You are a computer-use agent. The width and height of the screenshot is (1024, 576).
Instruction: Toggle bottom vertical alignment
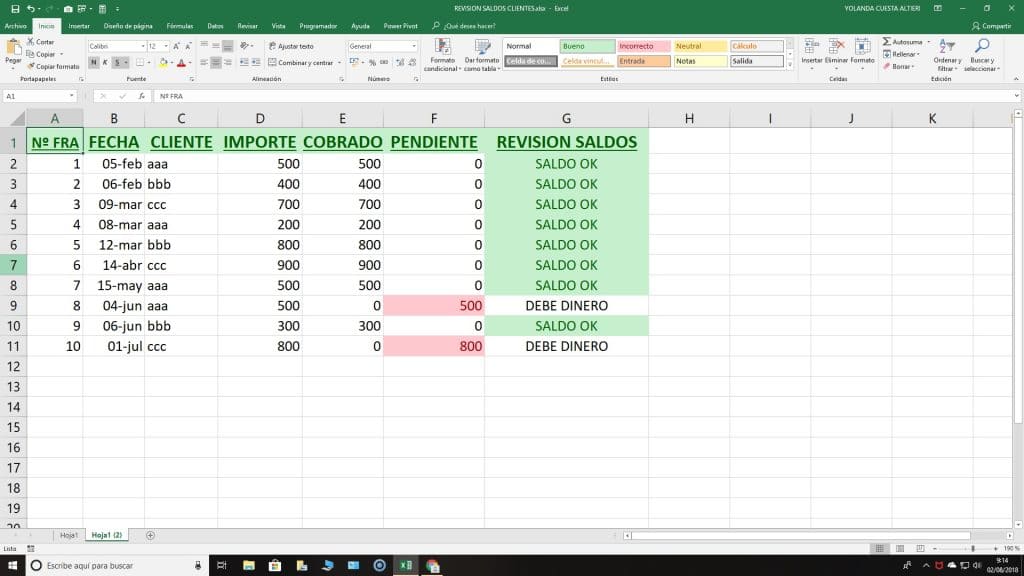pyautogui.click(x=227, y=46)
